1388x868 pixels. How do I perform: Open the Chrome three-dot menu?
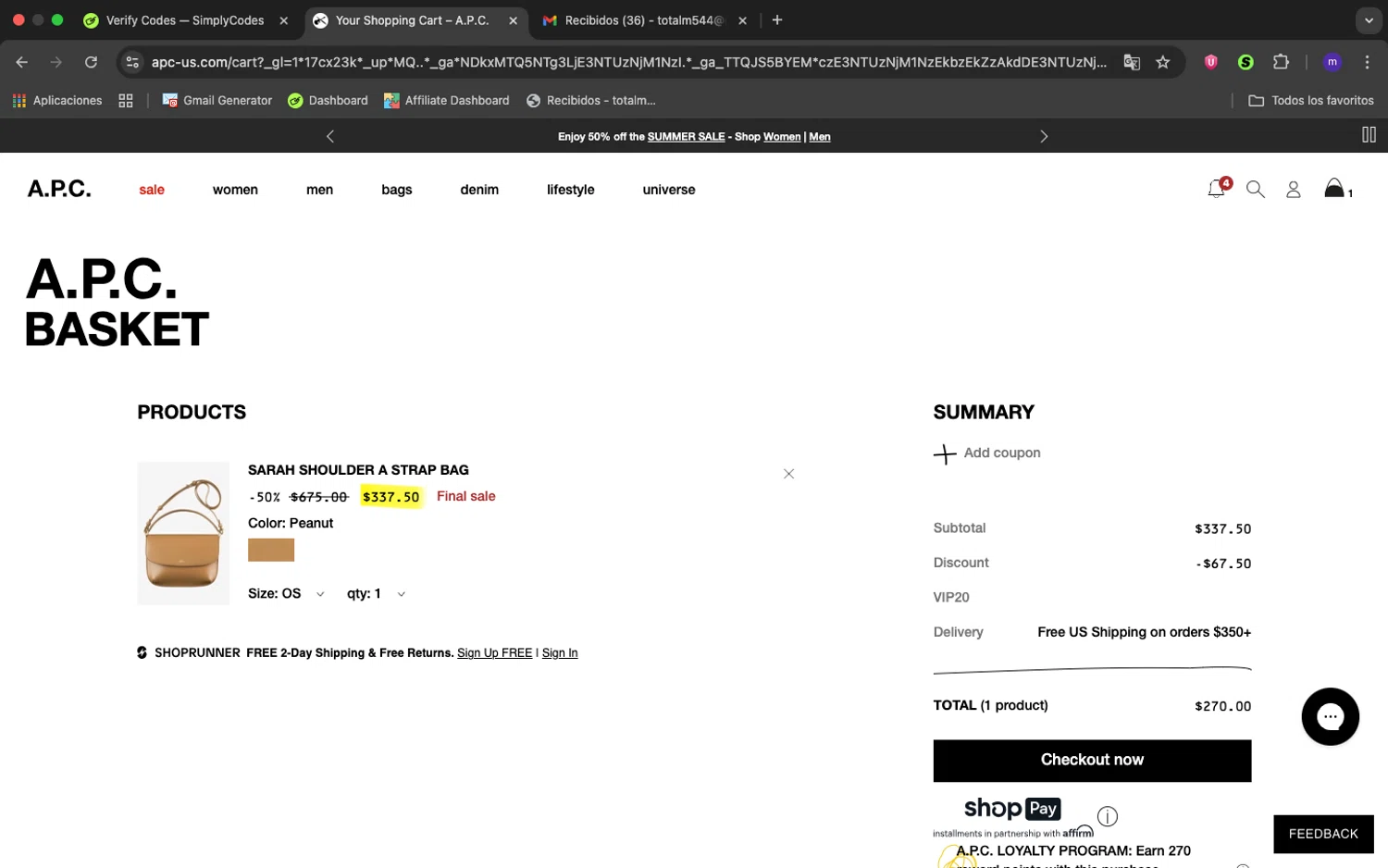[1367, 62]
